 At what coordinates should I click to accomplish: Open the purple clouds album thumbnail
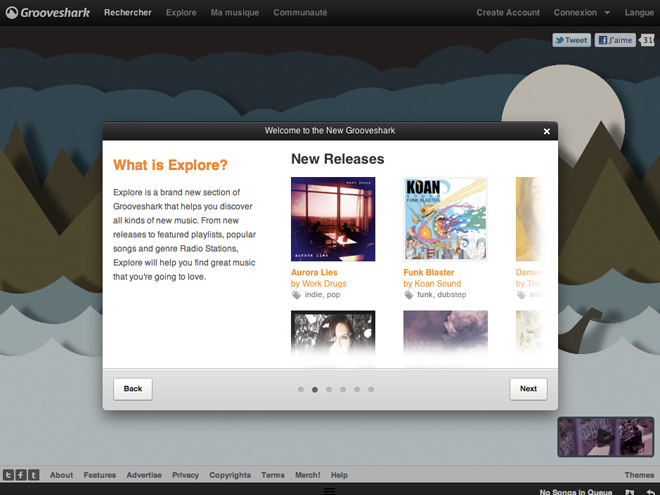pos(445,333)
